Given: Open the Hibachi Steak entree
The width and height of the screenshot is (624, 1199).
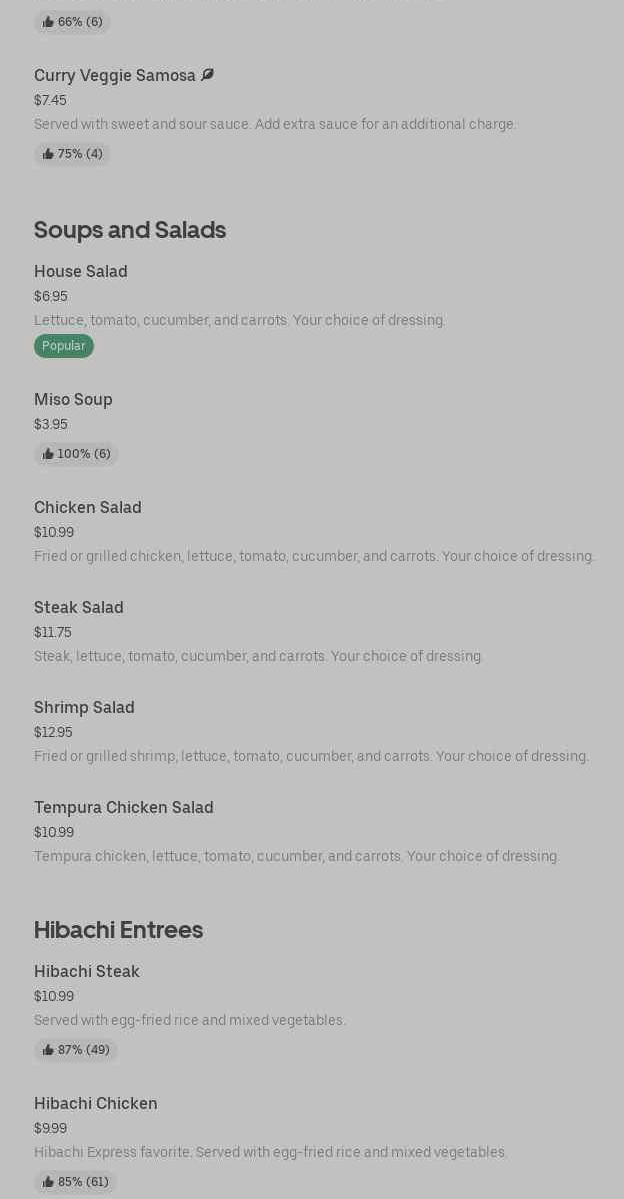Looking at the screenshot, I should click(87, 972).
